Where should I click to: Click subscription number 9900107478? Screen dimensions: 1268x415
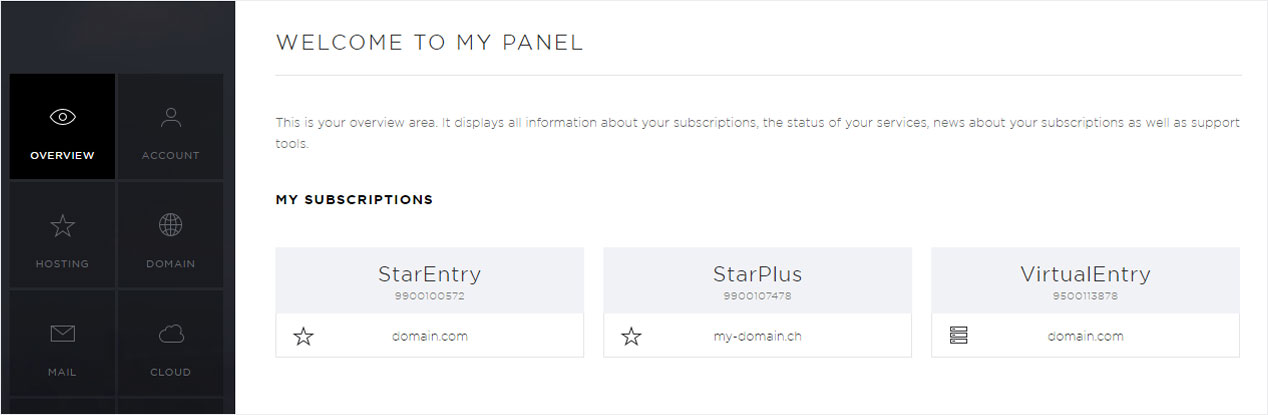757,296
